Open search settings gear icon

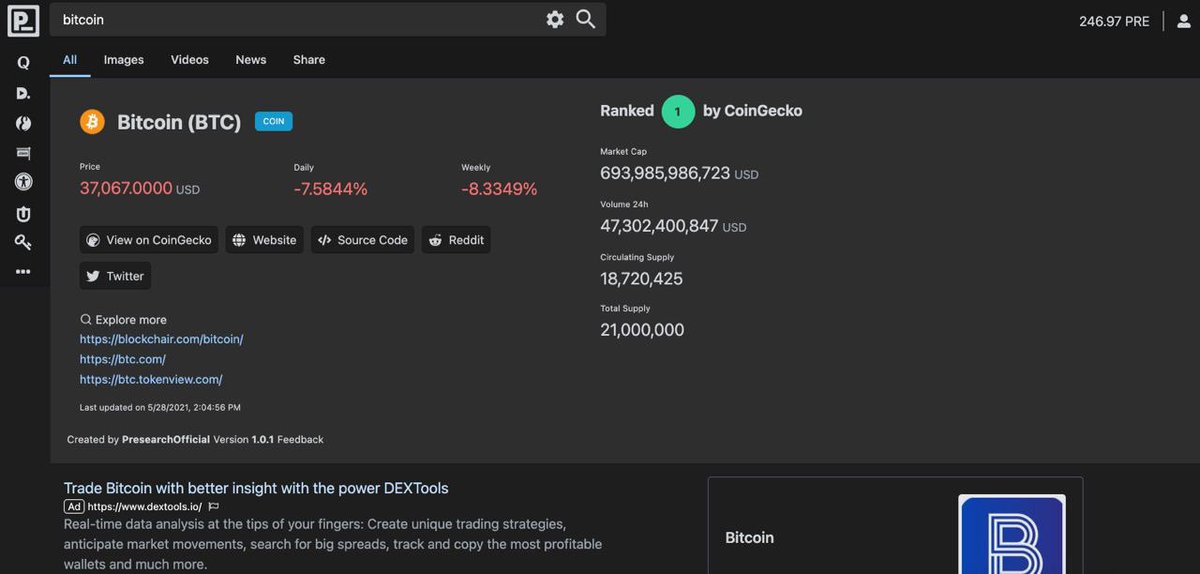(555, 20)
